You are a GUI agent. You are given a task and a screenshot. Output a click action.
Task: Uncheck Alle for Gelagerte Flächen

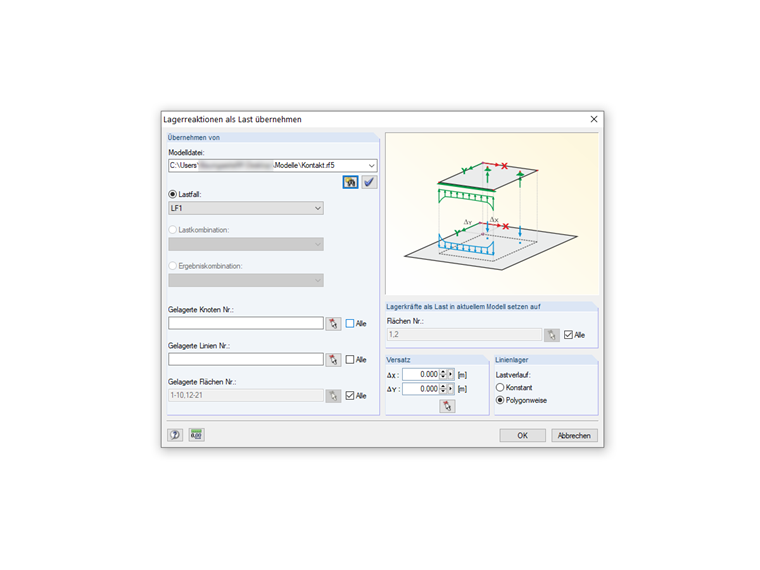[x=350, y=396]
